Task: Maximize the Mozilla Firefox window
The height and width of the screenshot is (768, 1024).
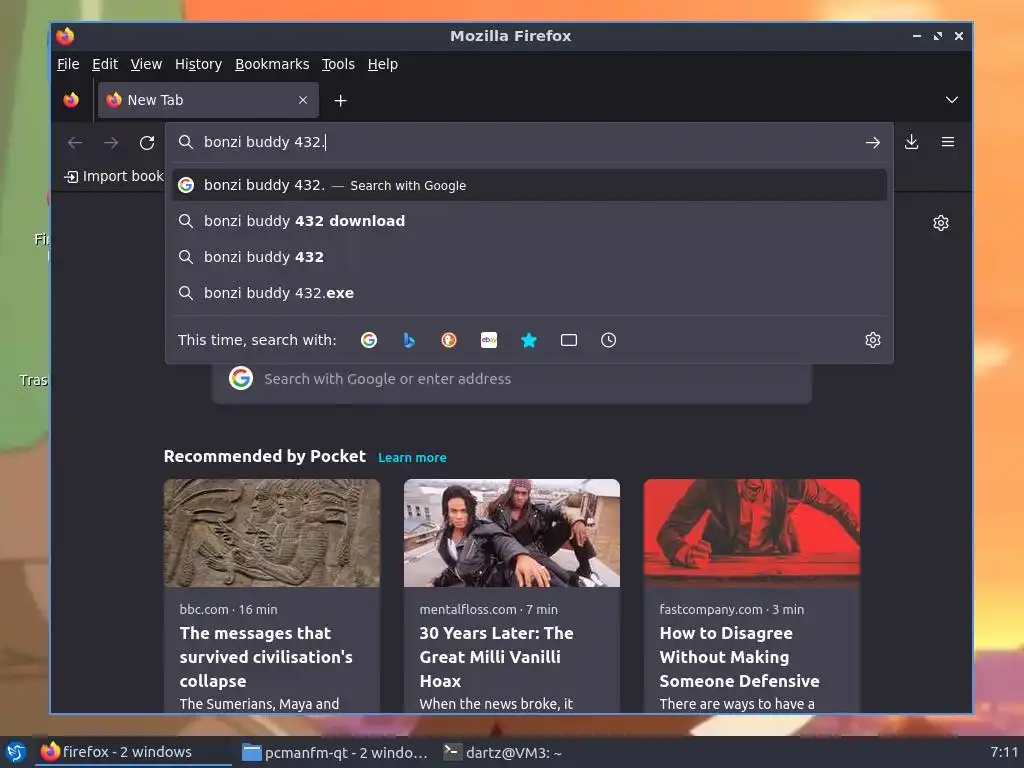Action: [938, 36]
